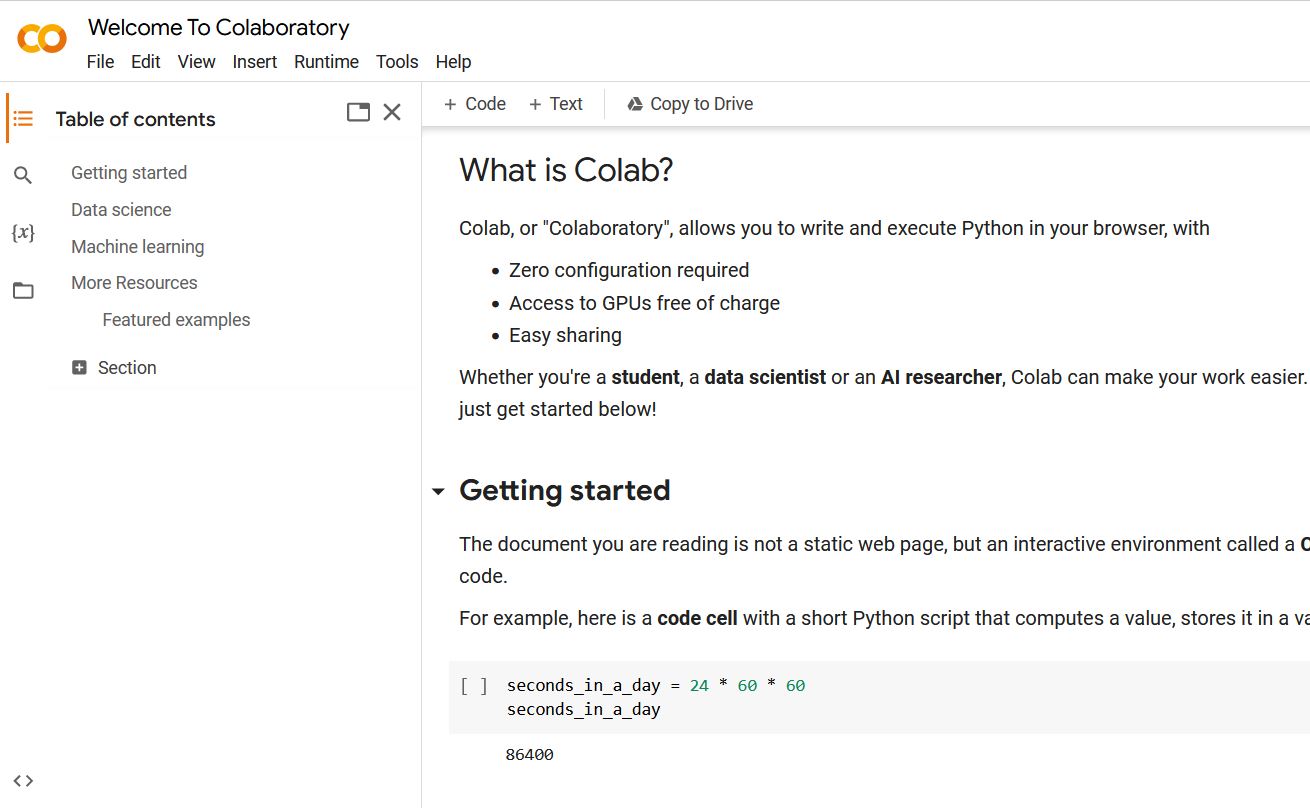Image resolution: width=1310 pixels, height=808 pixels.
Task: Jump to Machine learning in contents
Action: click(138, 247)
